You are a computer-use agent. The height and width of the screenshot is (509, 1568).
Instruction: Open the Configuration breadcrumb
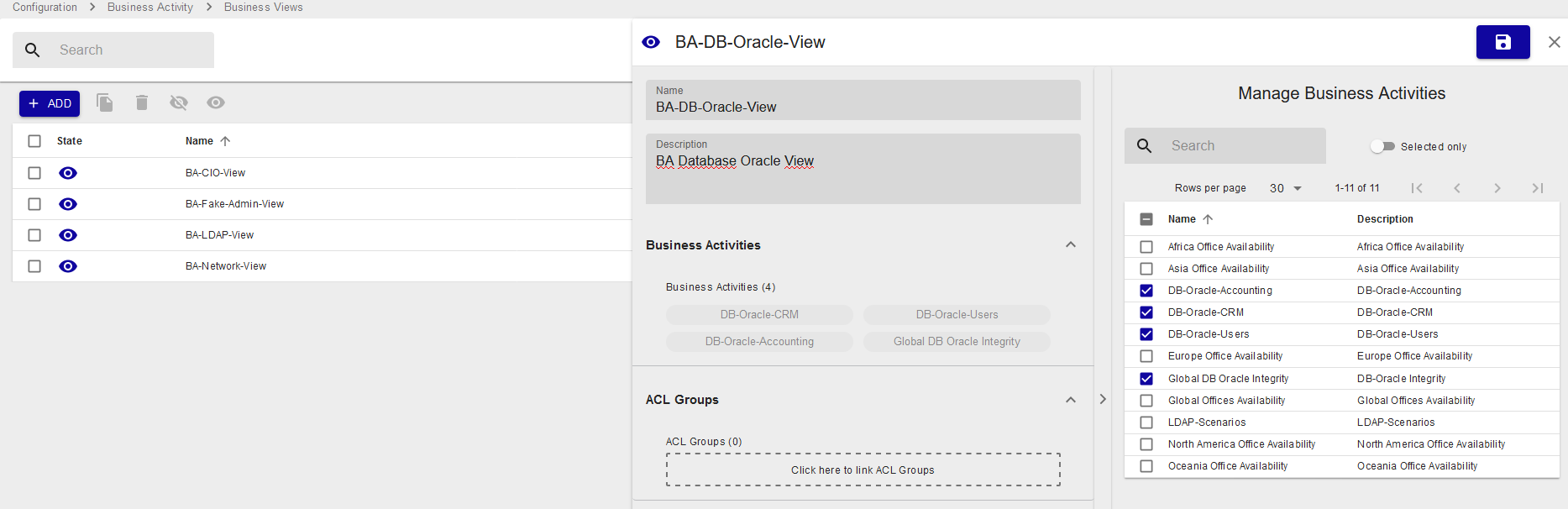coord(45,8)
